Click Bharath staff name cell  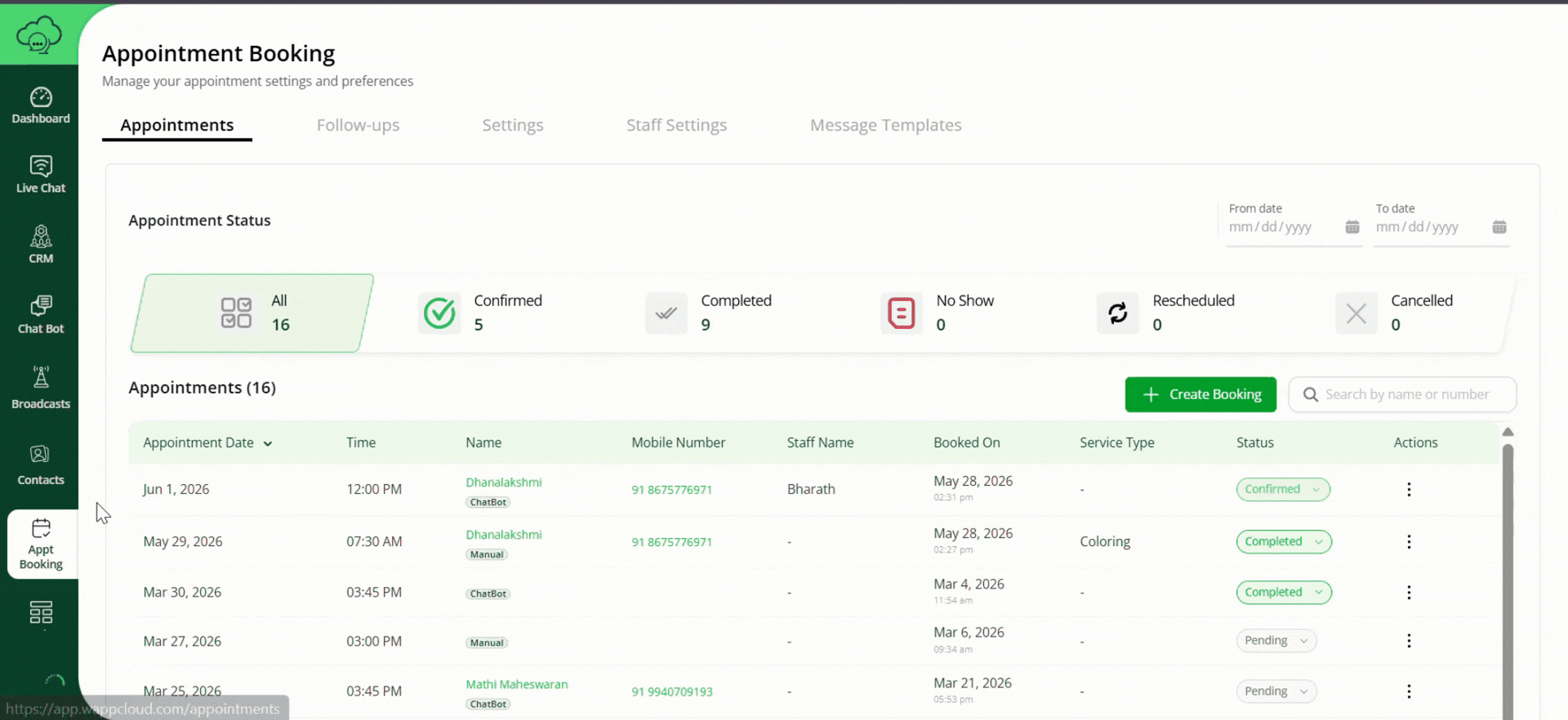click(811, 489)
